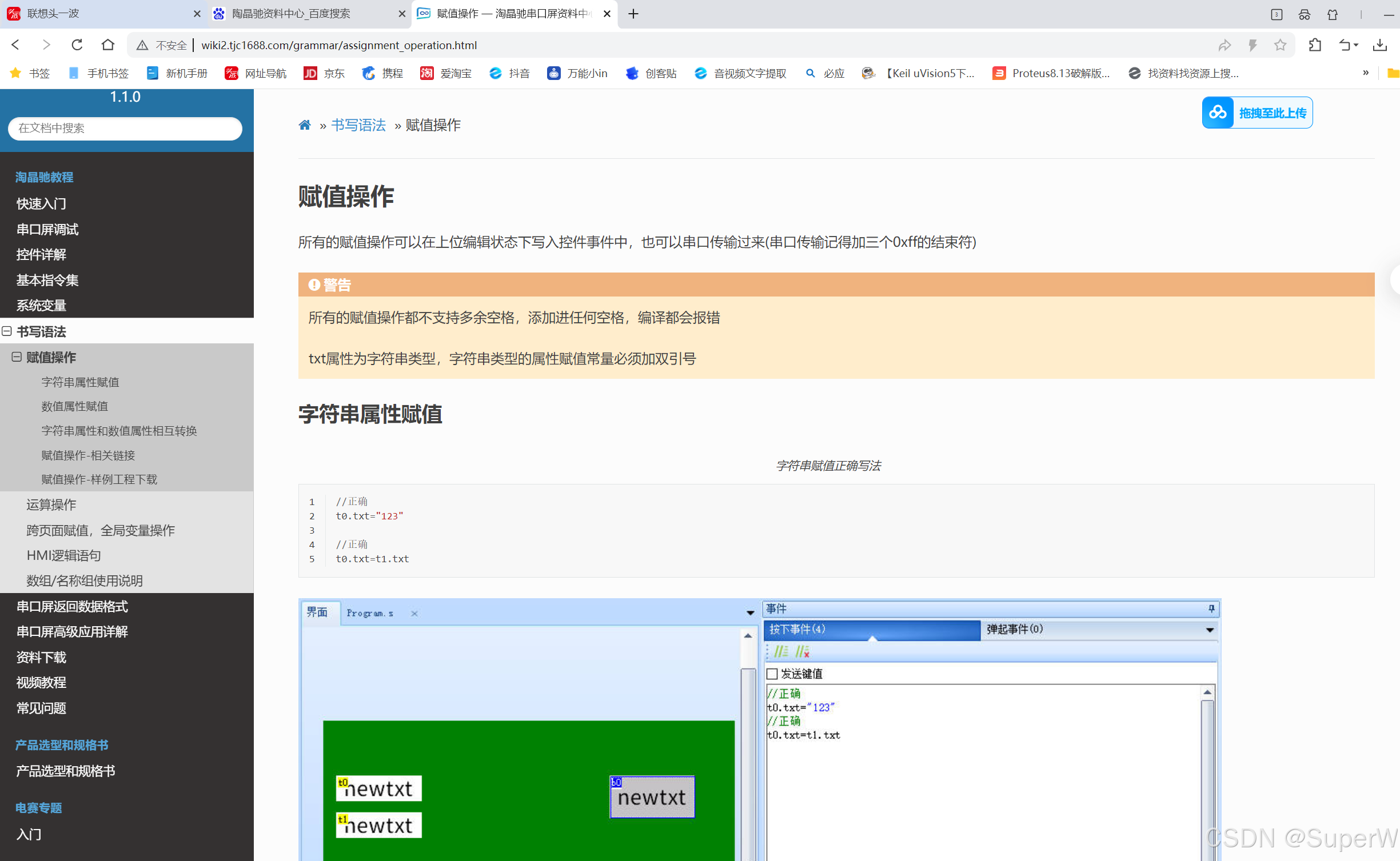The height and width of the screenshot is (861, 1400).
Task: Click the downloads arrow icon
Action: pyautogui.click(x=1380, y=45)
